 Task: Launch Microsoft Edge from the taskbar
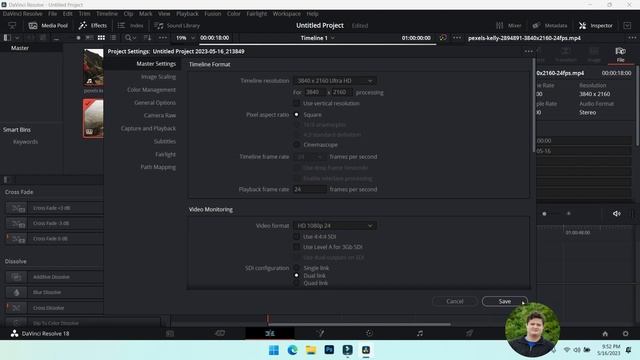(292, 350)
